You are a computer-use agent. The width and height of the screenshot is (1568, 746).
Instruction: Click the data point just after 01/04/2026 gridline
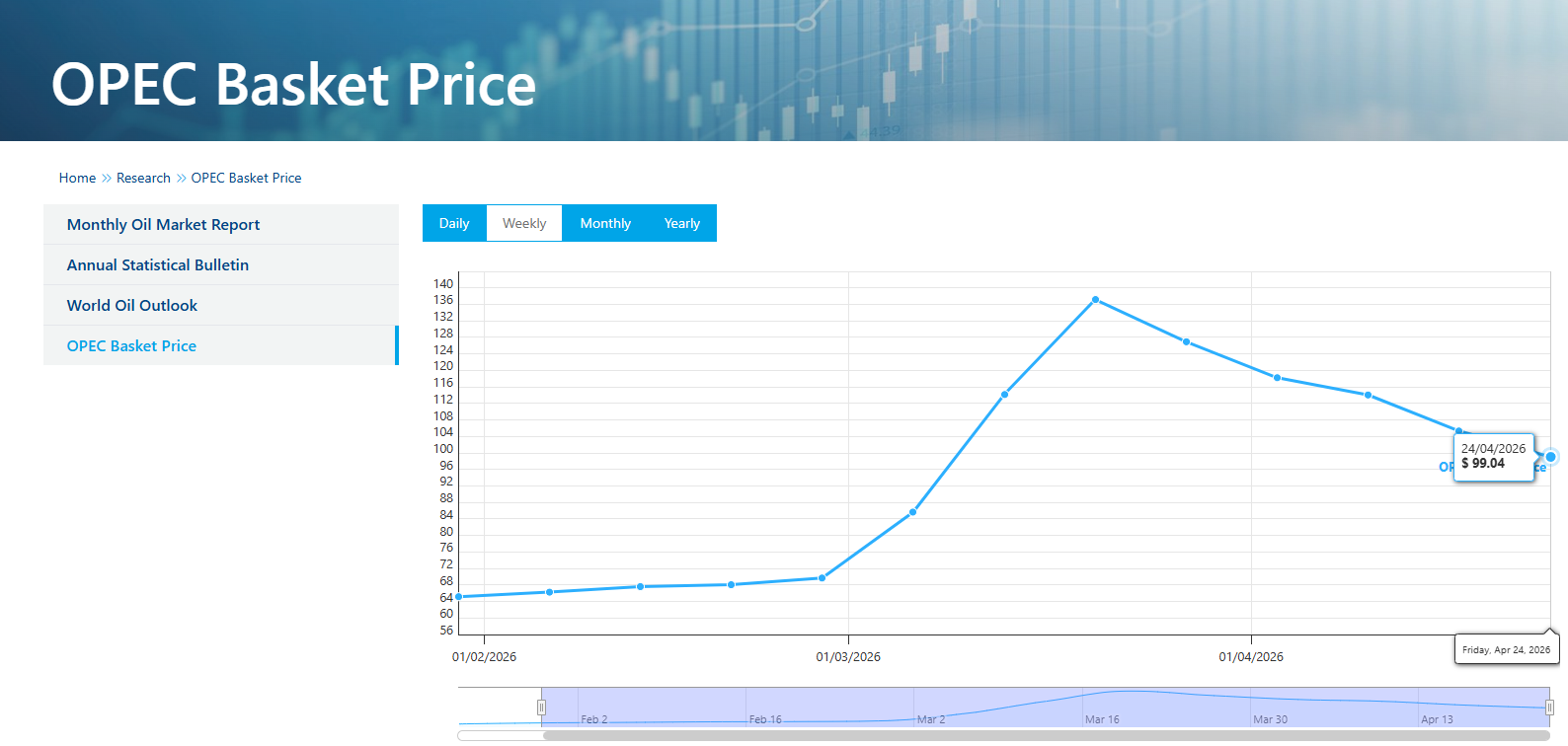pyautogui.click(x=1277, y=378)
